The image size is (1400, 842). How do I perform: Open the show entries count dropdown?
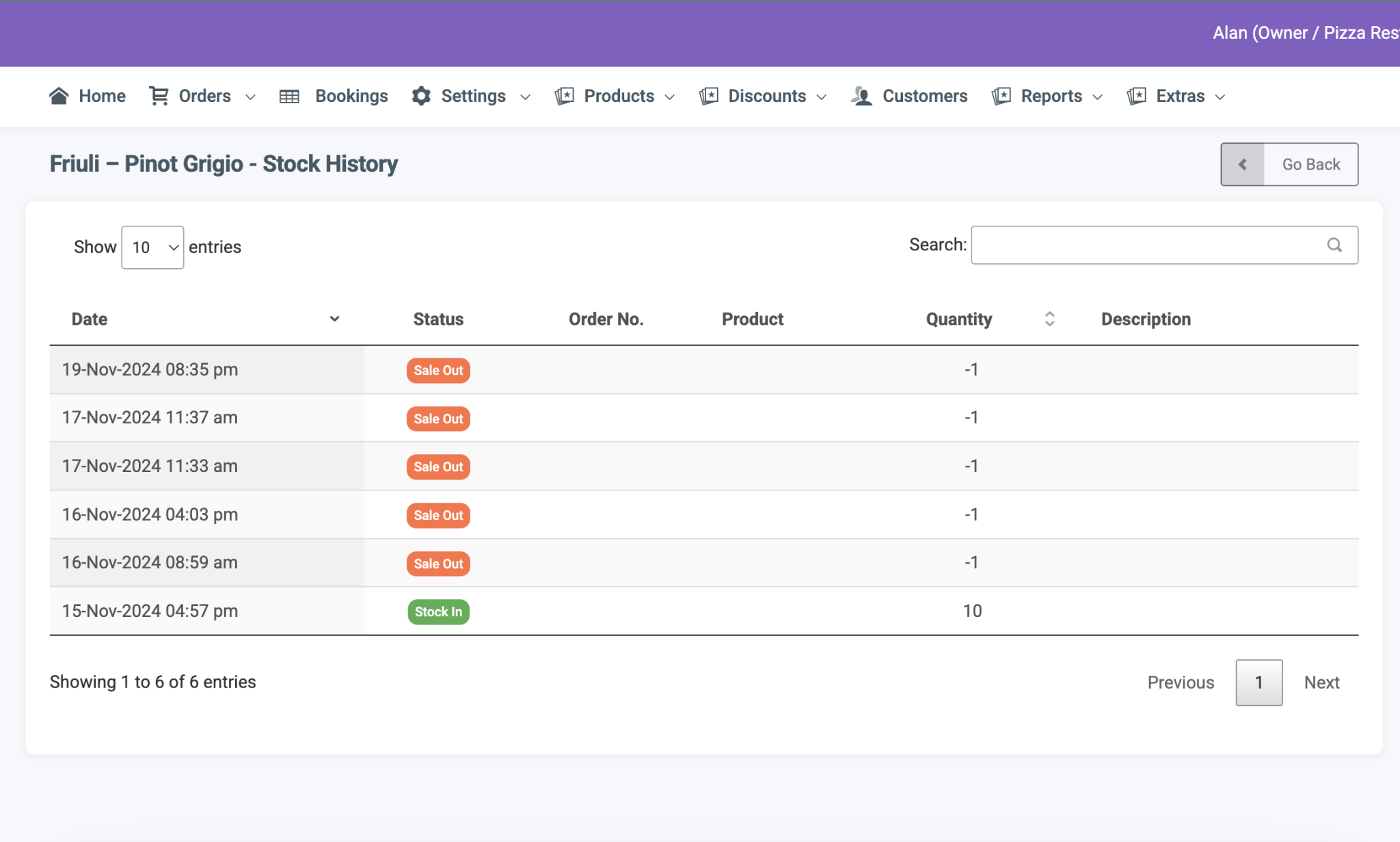point(152,247)
